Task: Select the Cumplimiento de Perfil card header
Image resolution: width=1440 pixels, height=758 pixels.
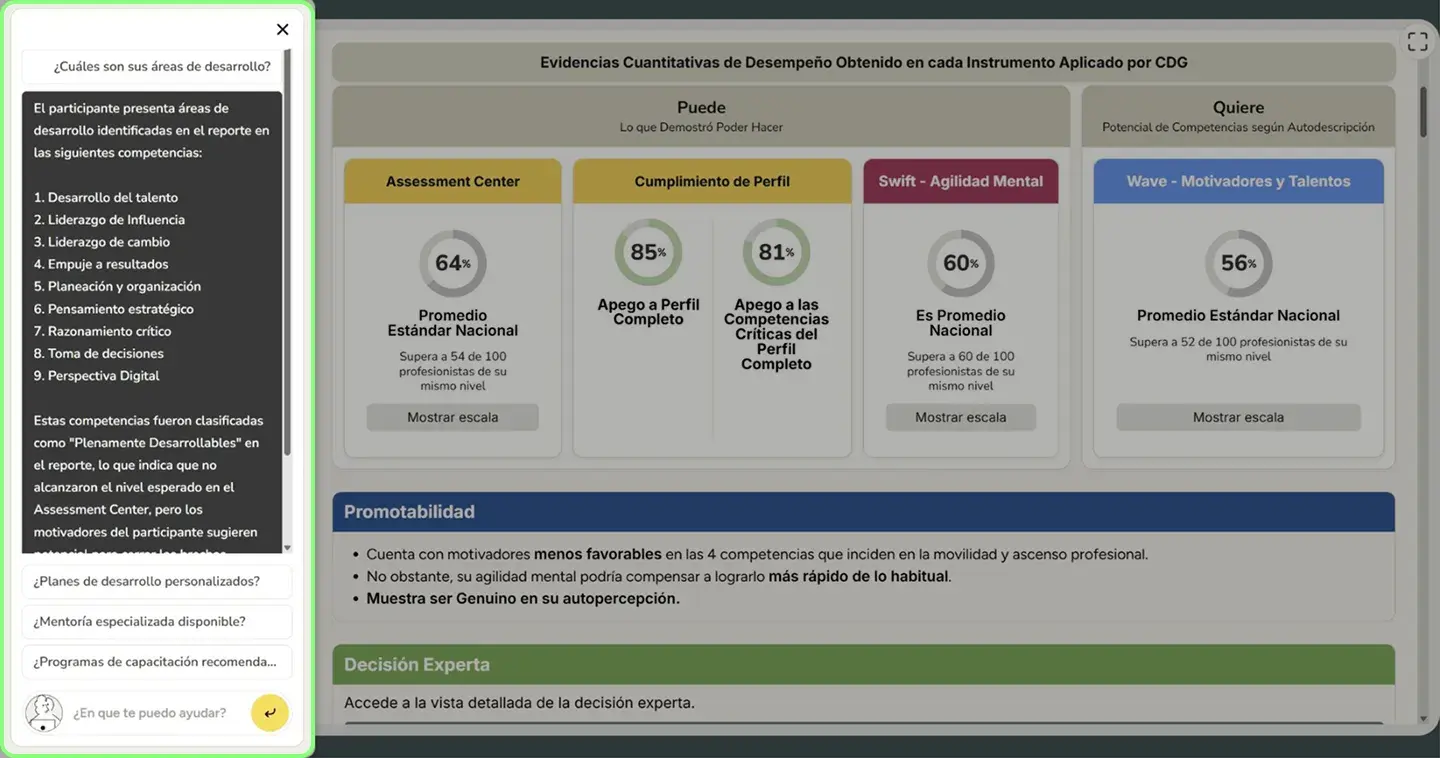Action: (x=712, y=181)
